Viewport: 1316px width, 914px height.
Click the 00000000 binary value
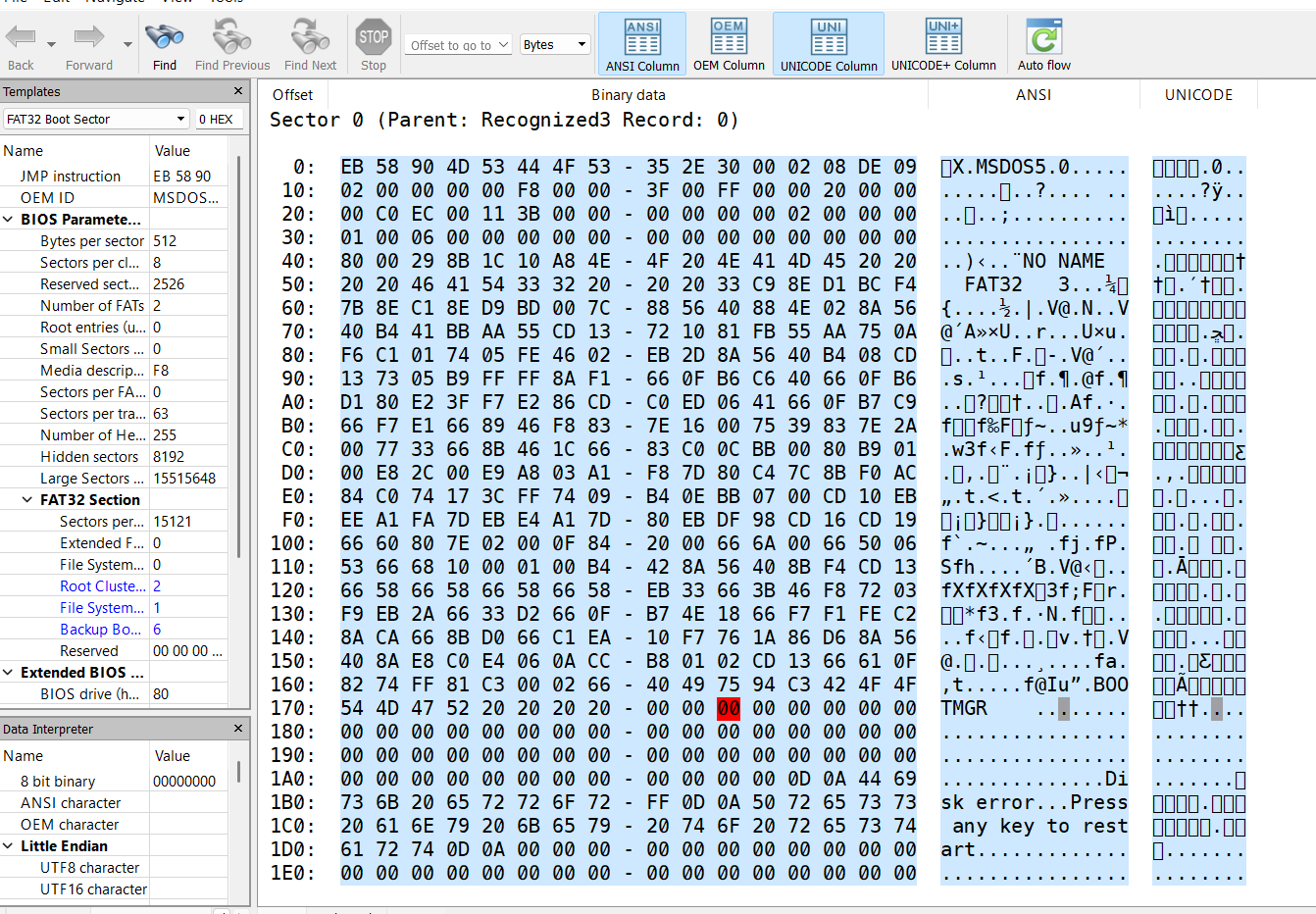click(184, 782)
